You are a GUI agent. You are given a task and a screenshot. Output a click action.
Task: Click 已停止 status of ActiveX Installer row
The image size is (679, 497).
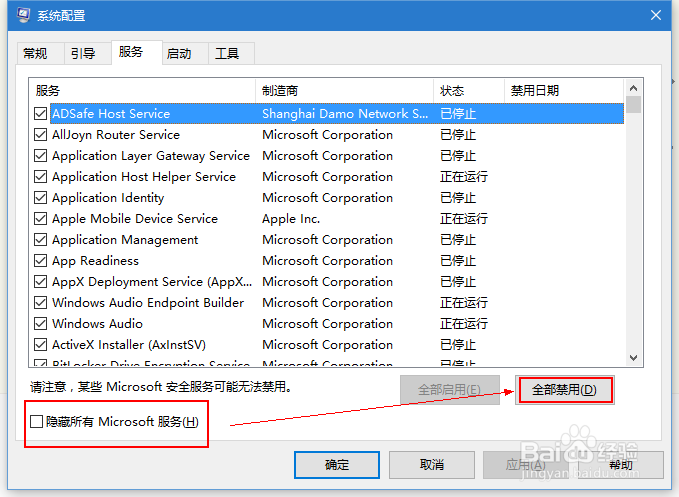point(458,345)
